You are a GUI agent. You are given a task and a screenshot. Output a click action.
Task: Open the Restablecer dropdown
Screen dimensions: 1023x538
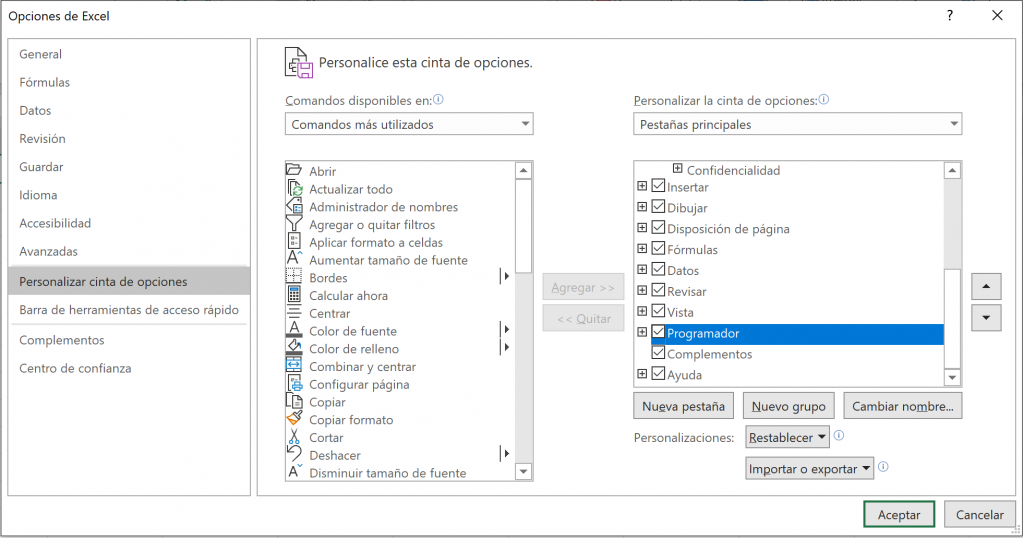click(787, 437)
